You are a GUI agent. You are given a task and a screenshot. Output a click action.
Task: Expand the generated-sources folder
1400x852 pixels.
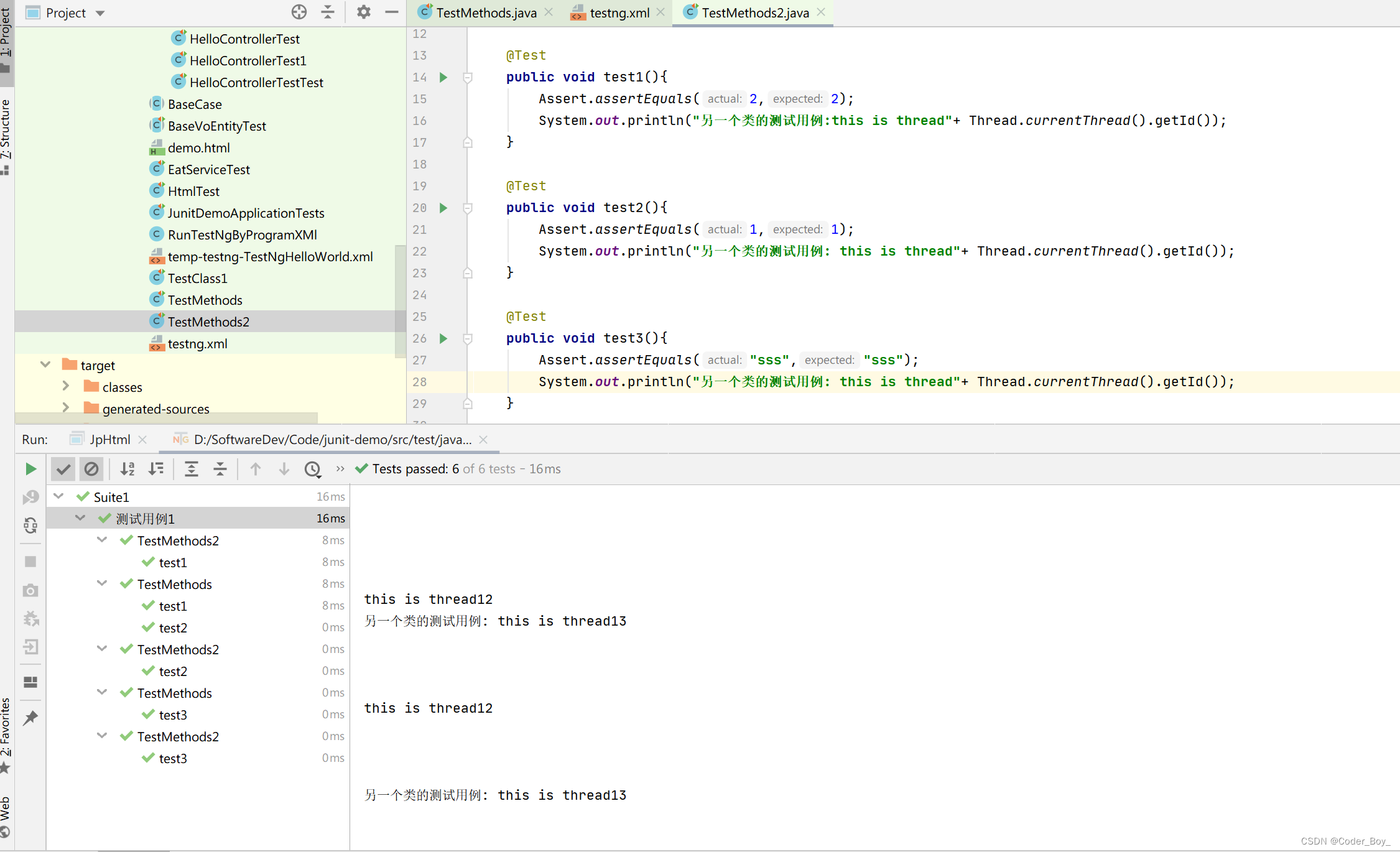66,408
